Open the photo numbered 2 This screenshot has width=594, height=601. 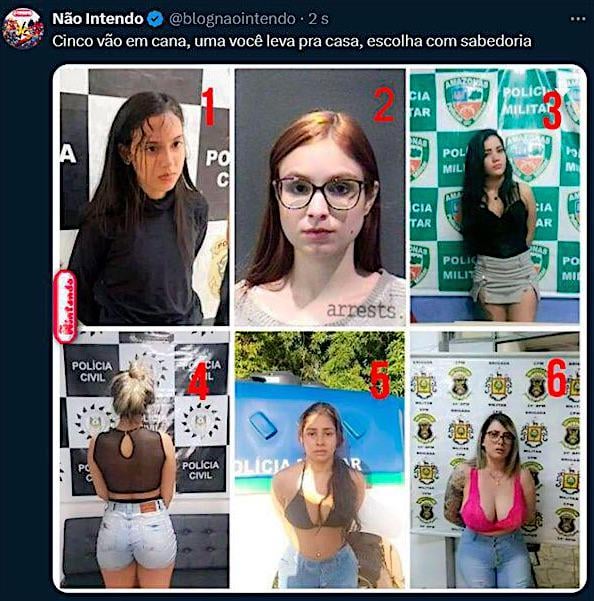[320, 197]
